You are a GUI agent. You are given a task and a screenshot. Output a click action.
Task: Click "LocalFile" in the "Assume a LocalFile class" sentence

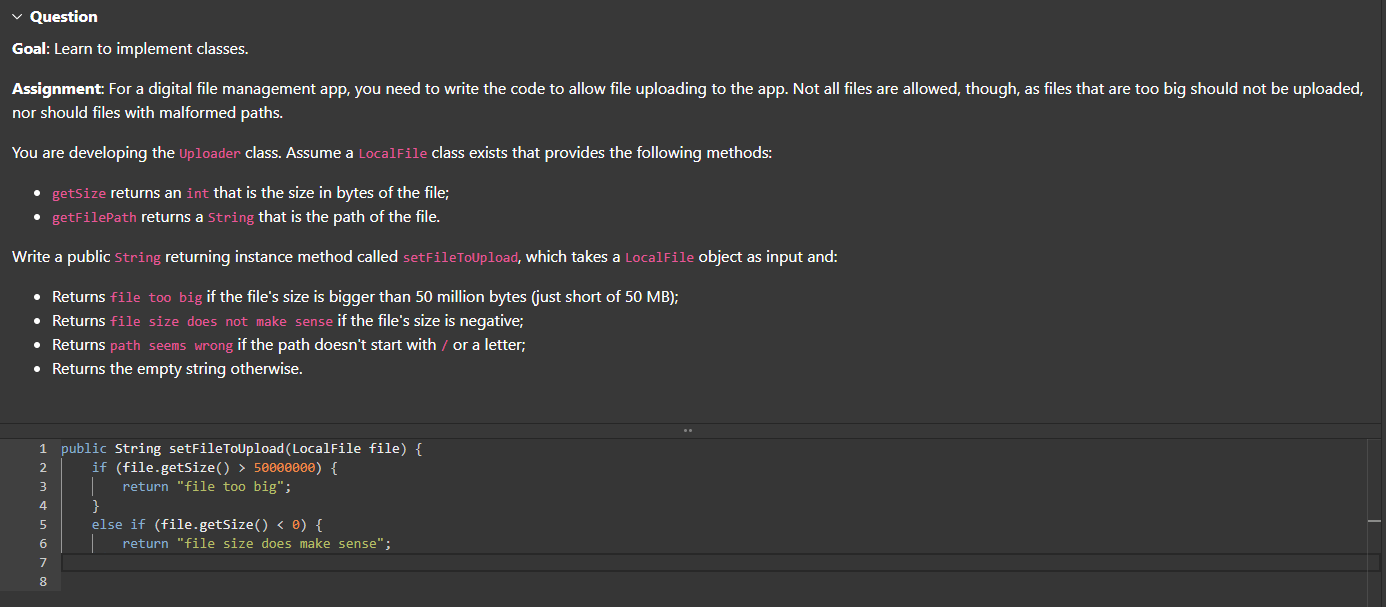tap(393, 153)
